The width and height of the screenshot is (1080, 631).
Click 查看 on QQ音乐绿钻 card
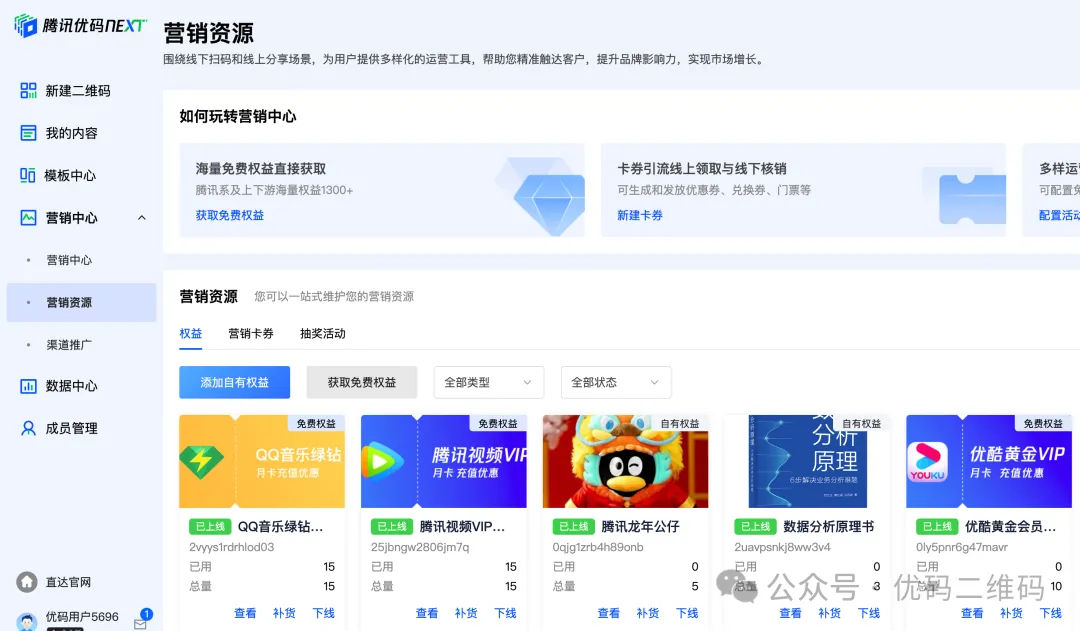point(245,613)
